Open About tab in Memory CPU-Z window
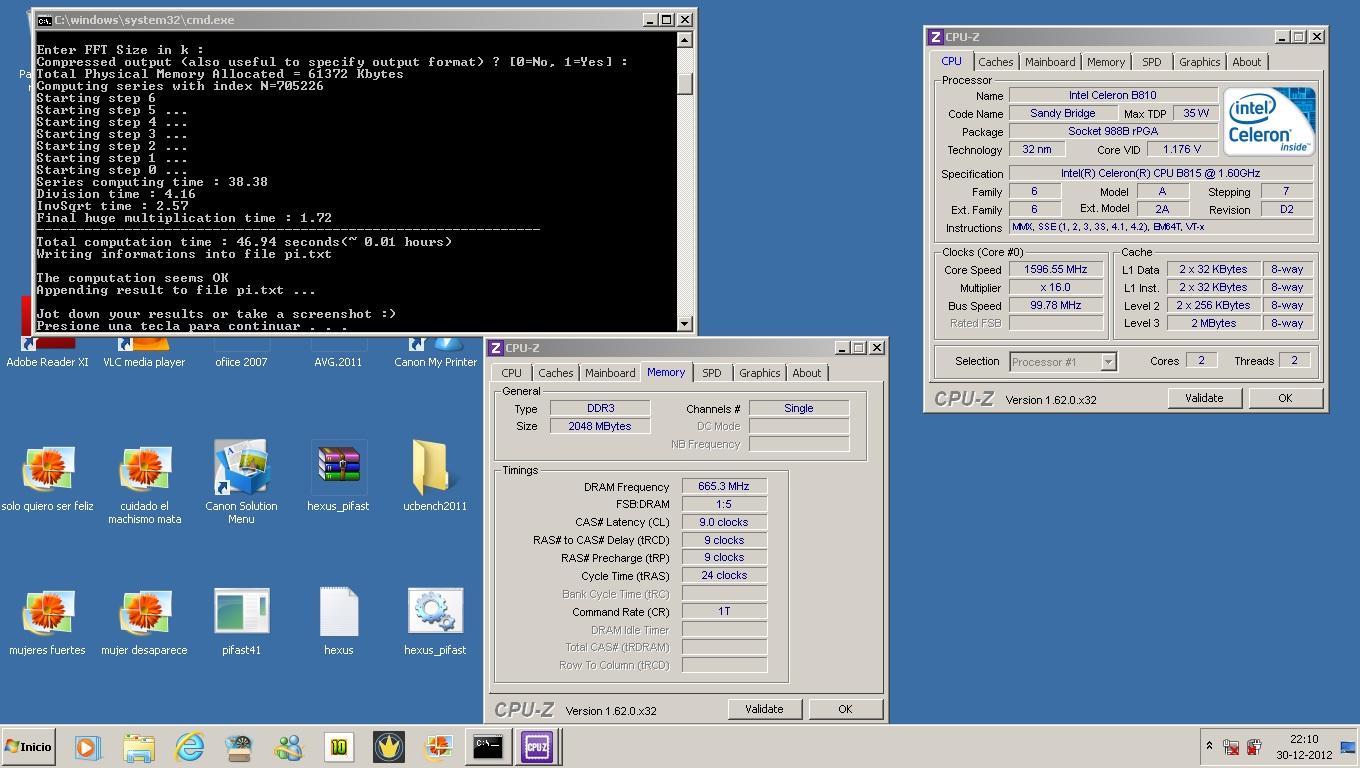 tap(806, 373)
